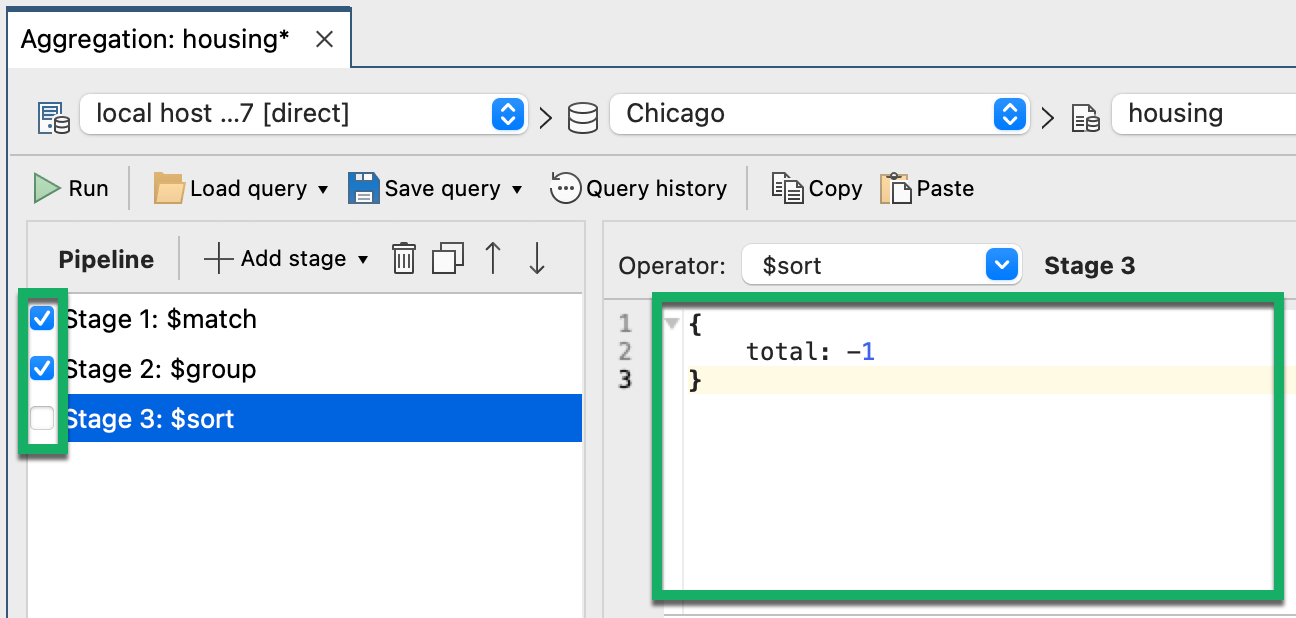The width and height of the screenshot is (1296, 618).
Task: Click the server connection icon beside the host dropdown
Action: 51,115
